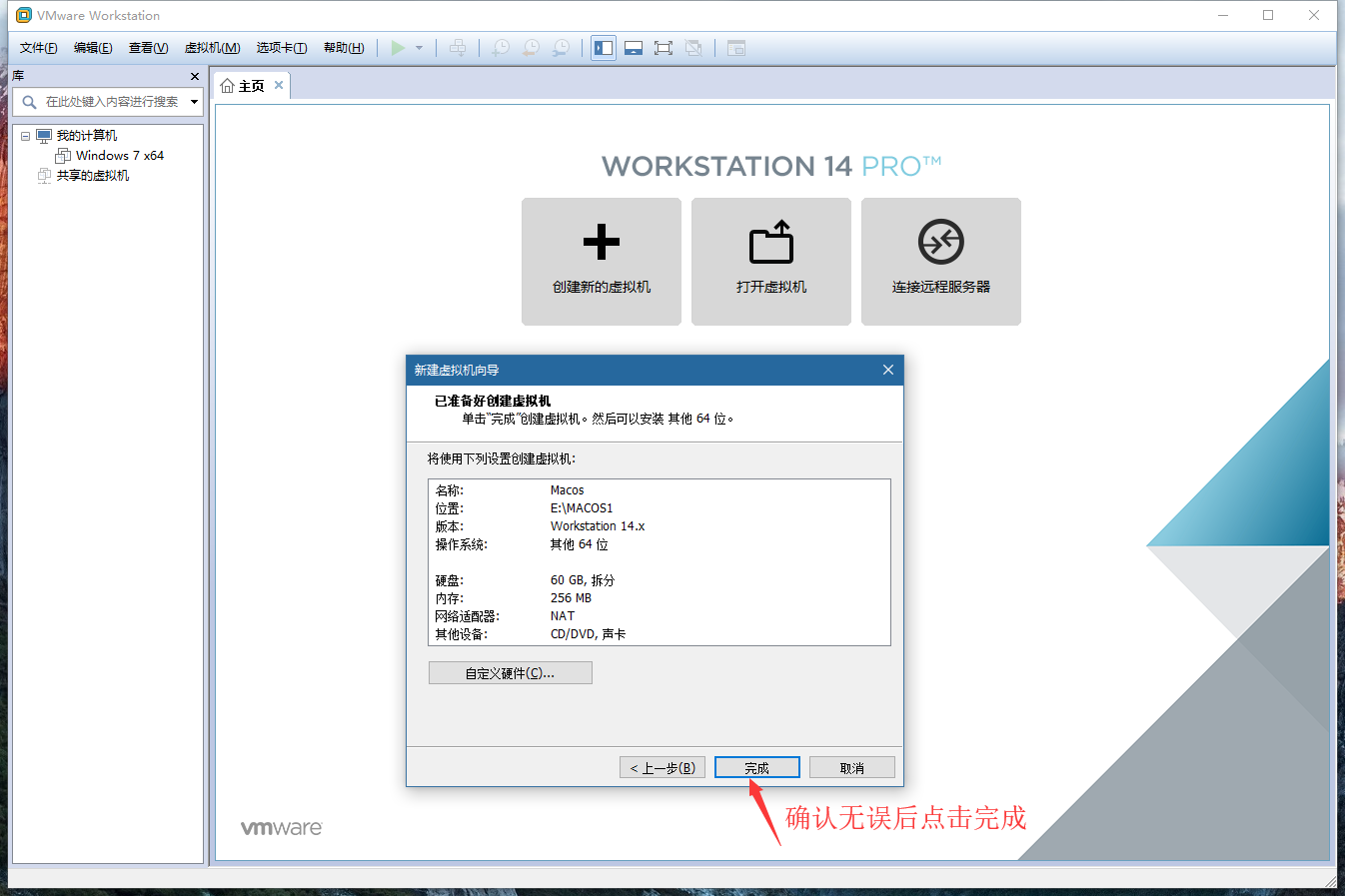Enter full screen mode
The image size is (1345, 896).
(x=664, y=47)
